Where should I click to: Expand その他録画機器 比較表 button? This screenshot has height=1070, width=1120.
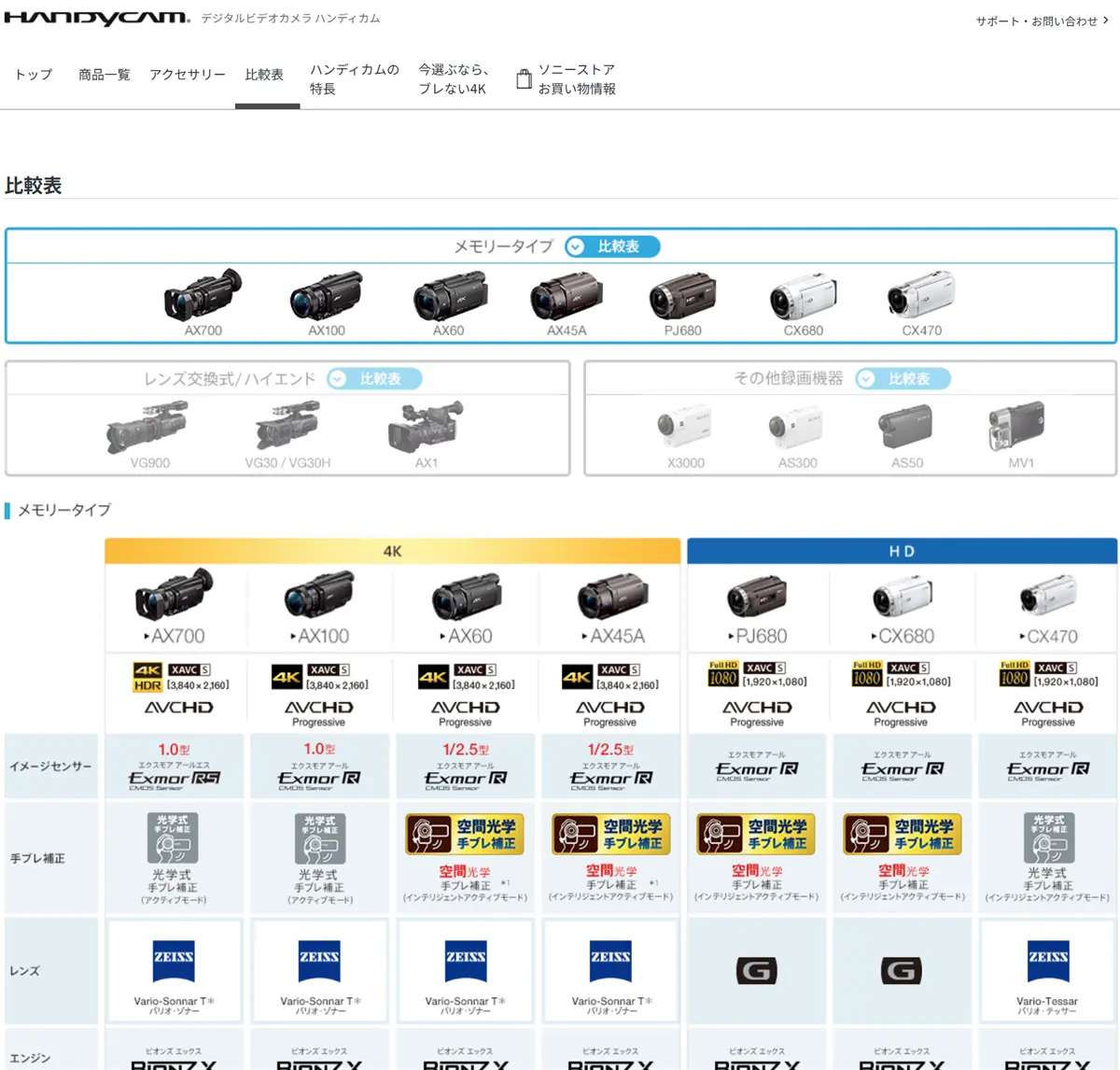903,379
